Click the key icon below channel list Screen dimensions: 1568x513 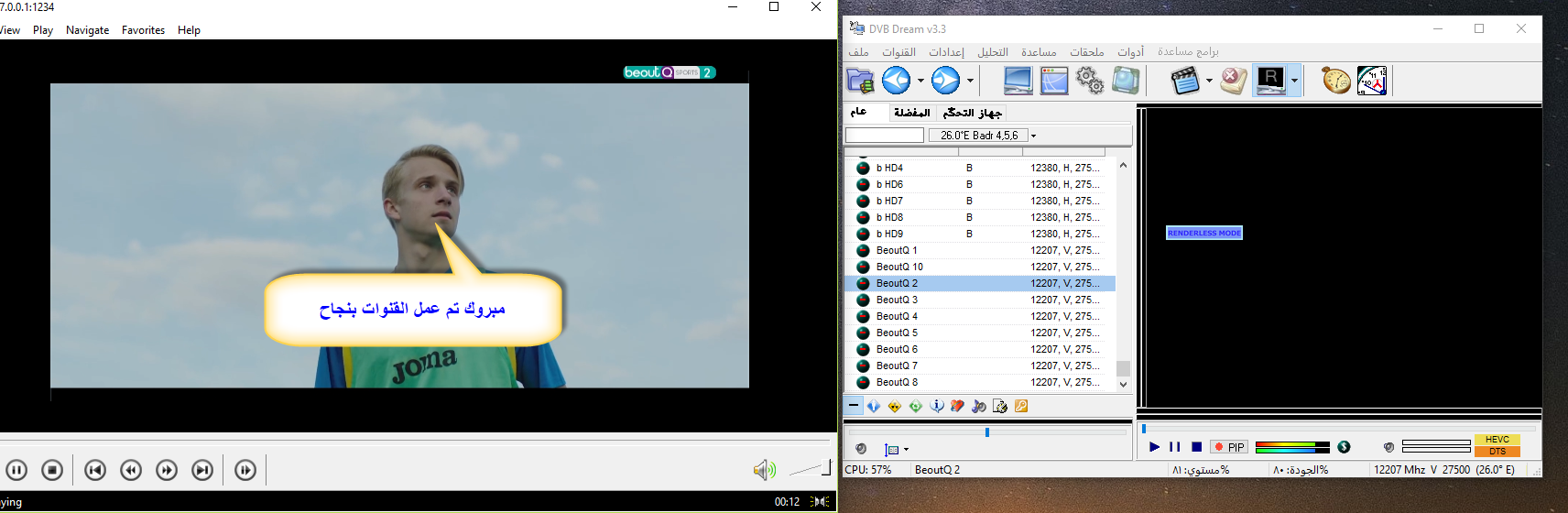(1021, 406)
